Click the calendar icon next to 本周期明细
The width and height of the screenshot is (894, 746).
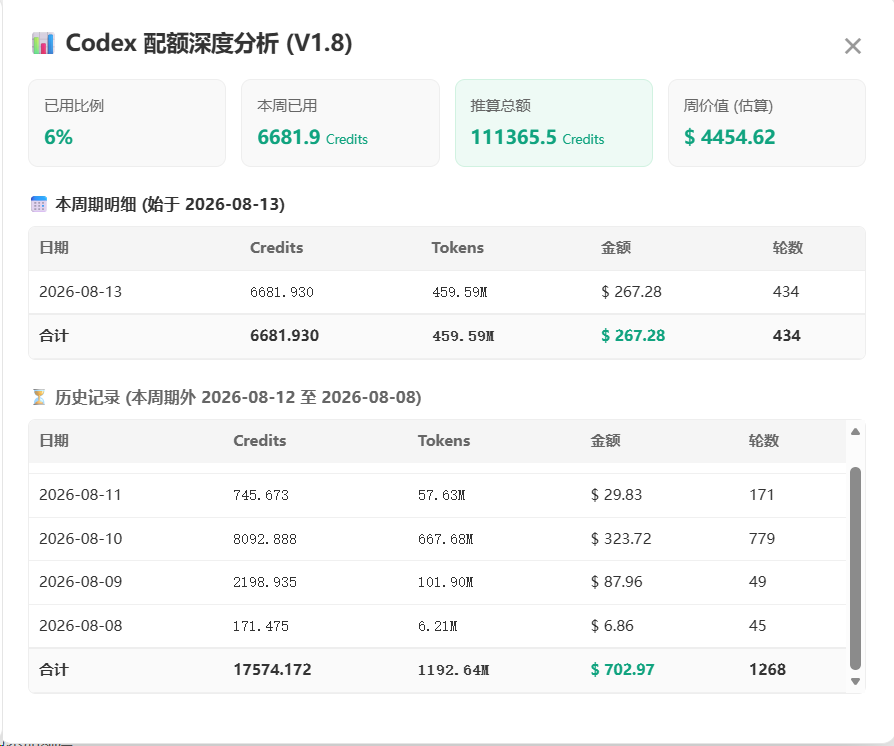[x=39, y=204]
